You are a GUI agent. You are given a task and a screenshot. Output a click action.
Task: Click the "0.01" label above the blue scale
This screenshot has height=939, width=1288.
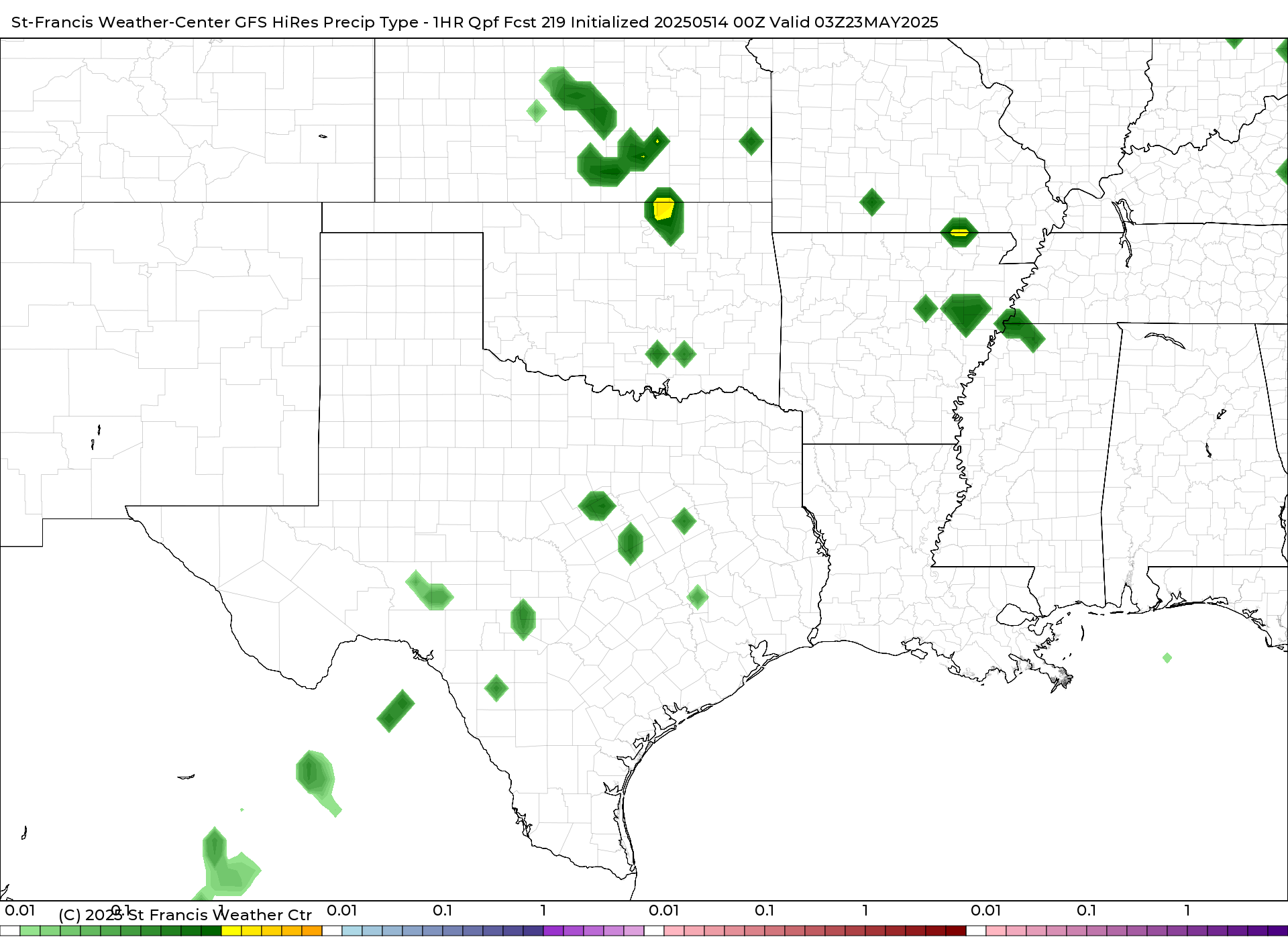(342, 911)
